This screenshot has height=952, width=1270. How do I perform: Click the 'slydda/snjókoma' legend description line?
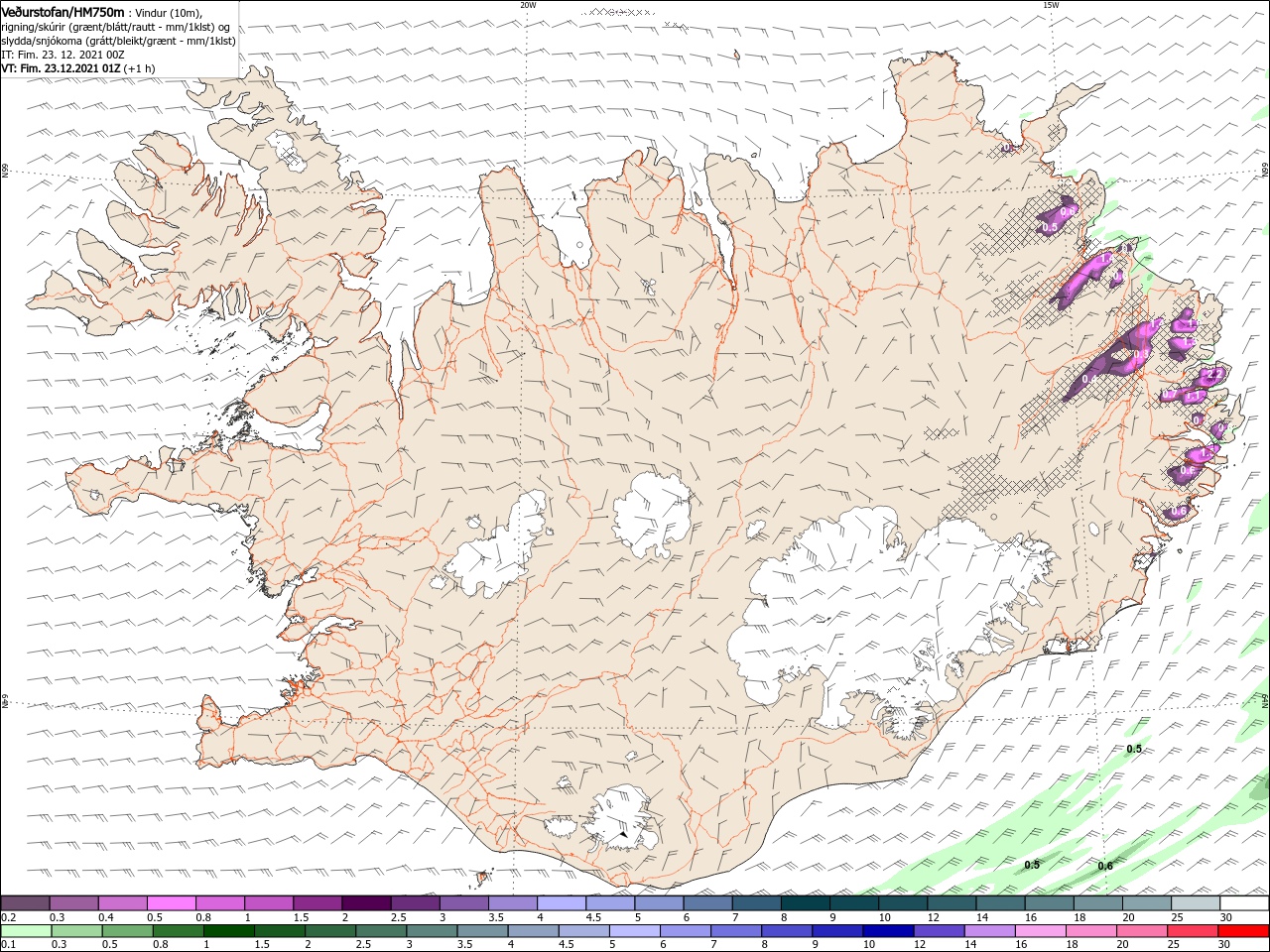(x=118, y=41)
